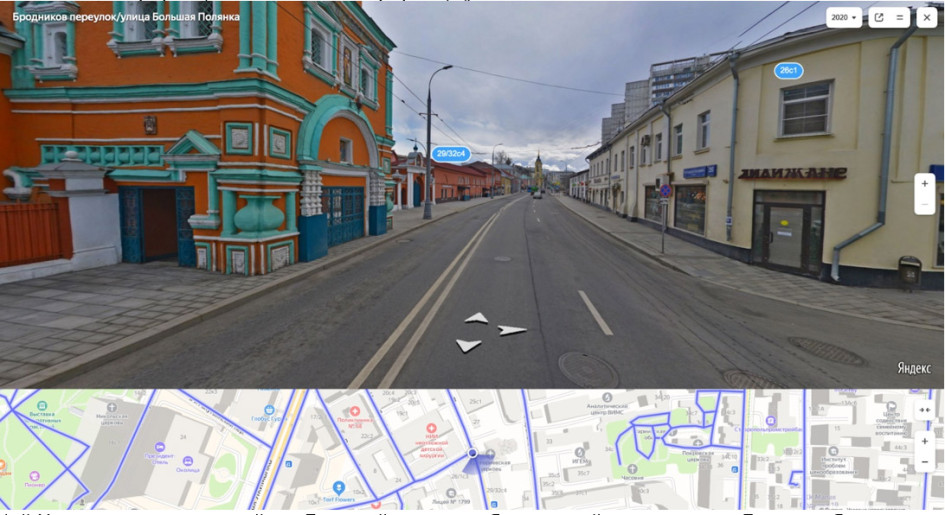Move along the right-pointing navigation arrow
This screenshot has height=515, width=945.
(x=511, y=330)
